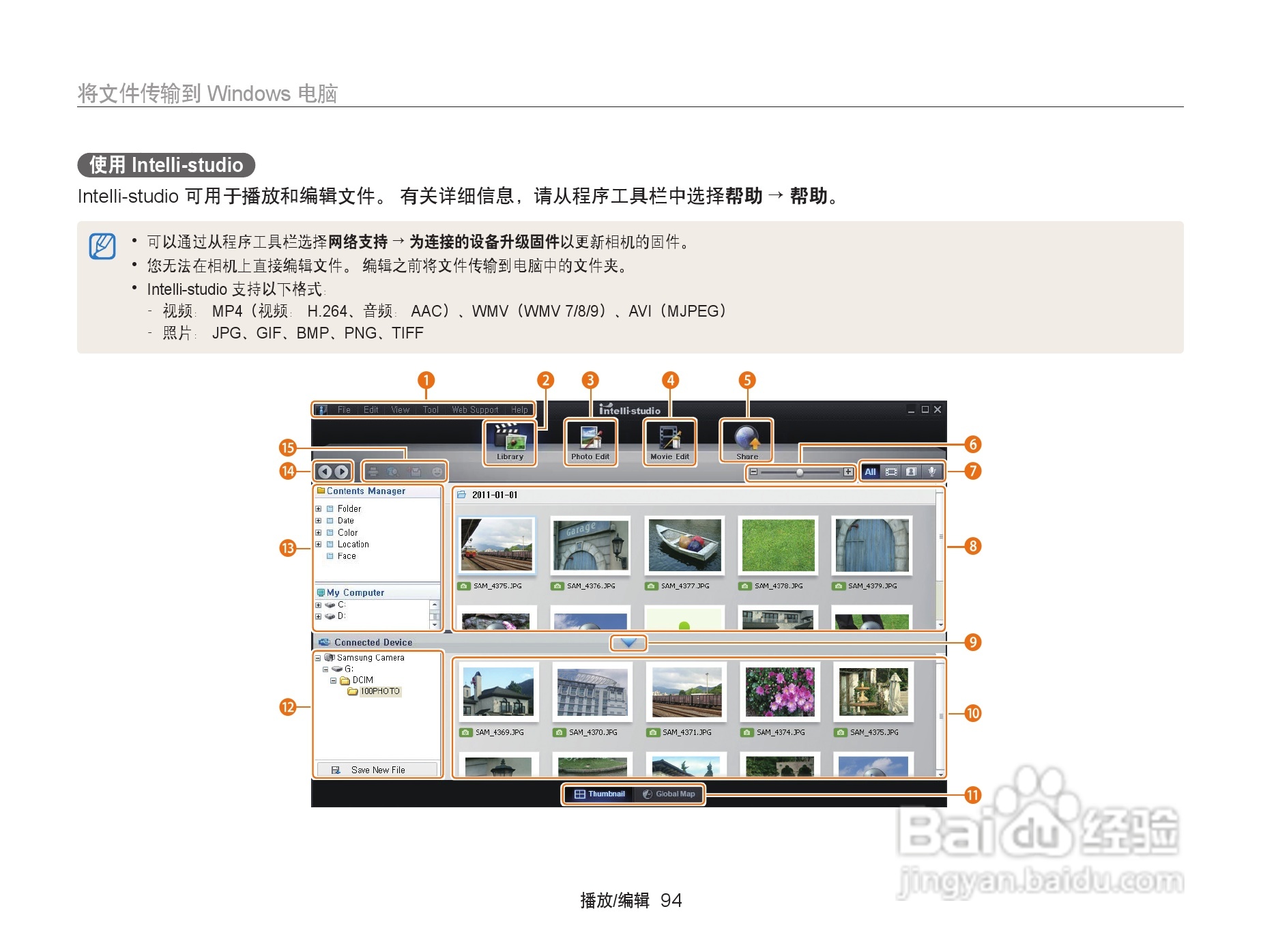Select the Face category
Screen dimensions: 1261x952
347,556
